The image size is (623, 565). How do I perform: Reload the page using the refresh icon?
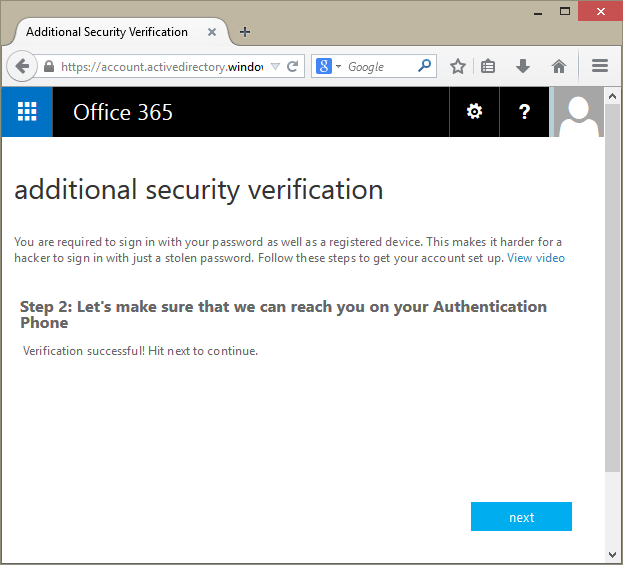293,67
